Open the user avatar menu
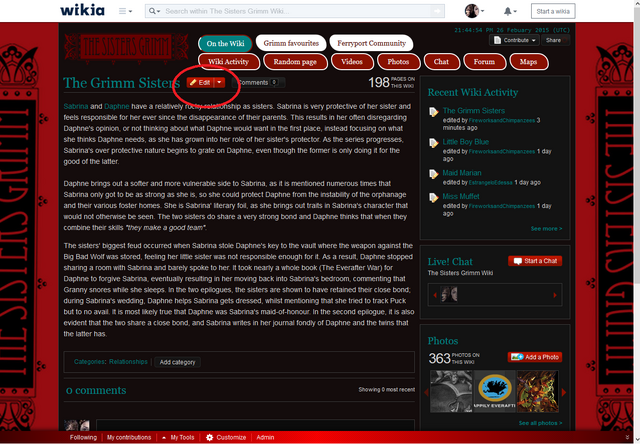This screenshot has height=444, width=640. [x=474, y=11]
